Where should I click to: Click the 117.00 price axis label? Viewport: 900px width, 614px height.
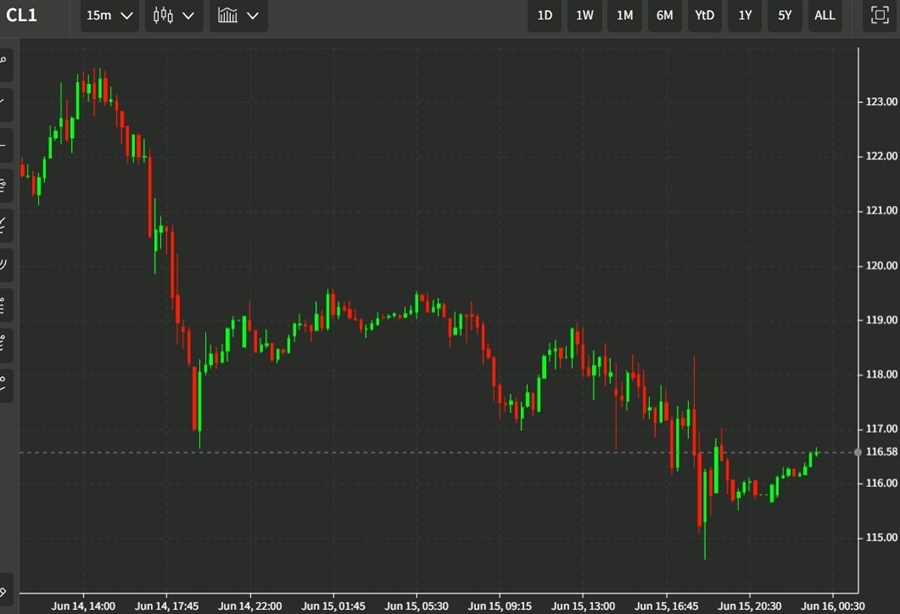coord(881,429)
